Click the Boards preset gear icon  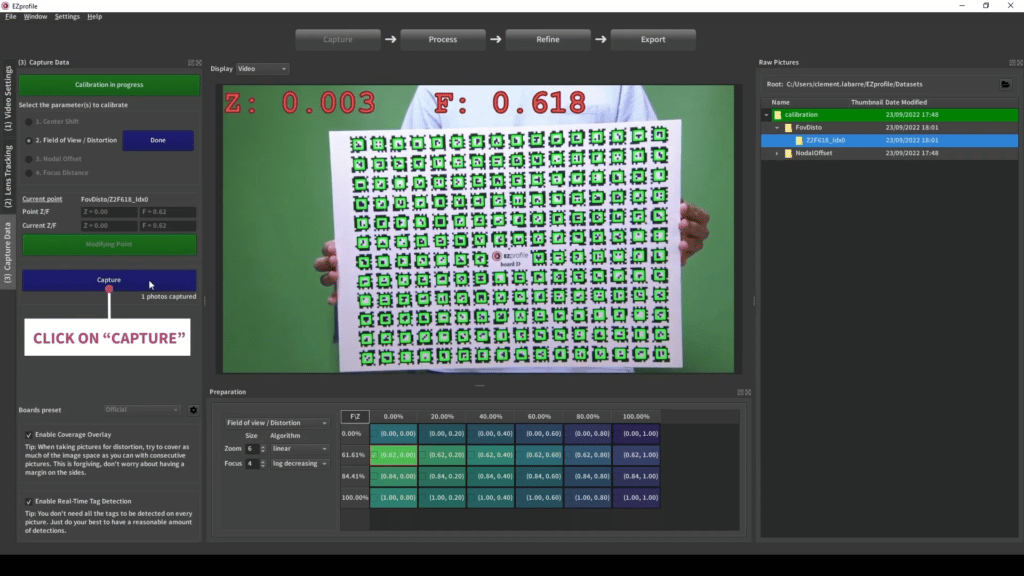pyautogui.click(x=193, y=410)
